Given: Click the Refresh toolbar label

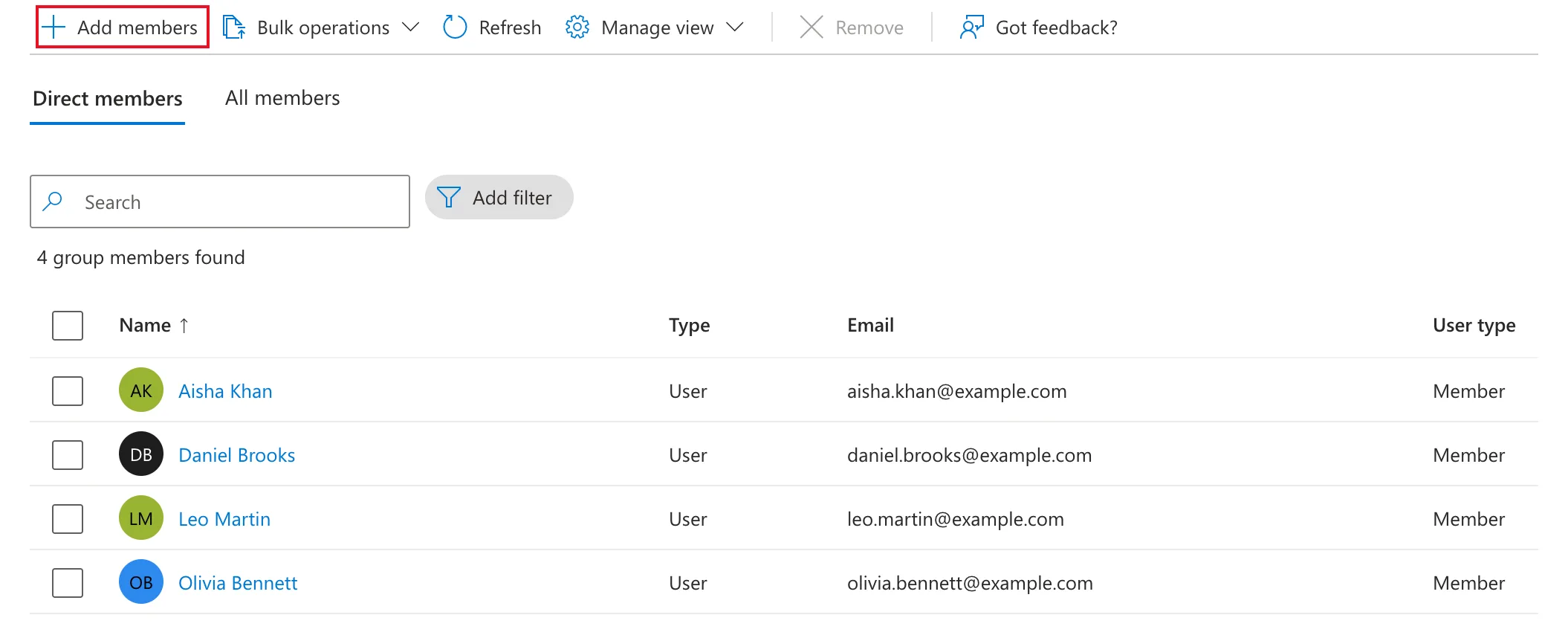Looking at the screenshot, I should click(510, 28).
